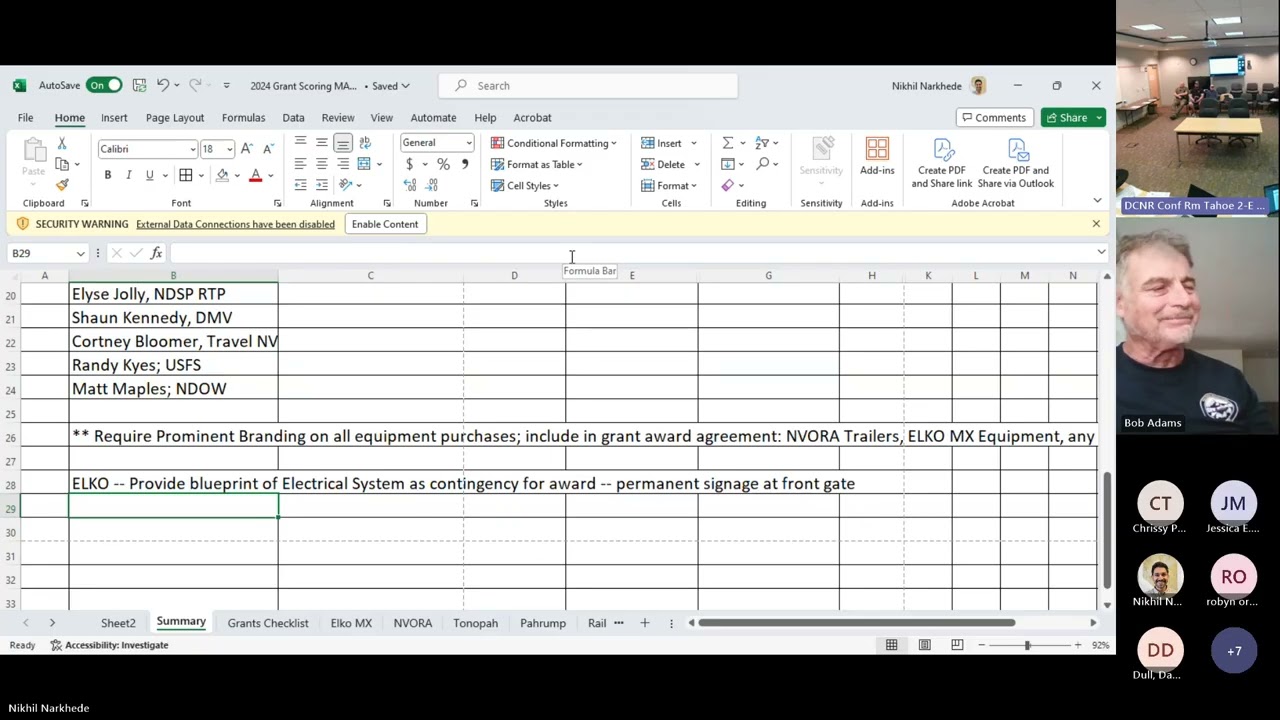Open the font size 18 dropdown
This screenshot has height=720, width=1280.
229,149
